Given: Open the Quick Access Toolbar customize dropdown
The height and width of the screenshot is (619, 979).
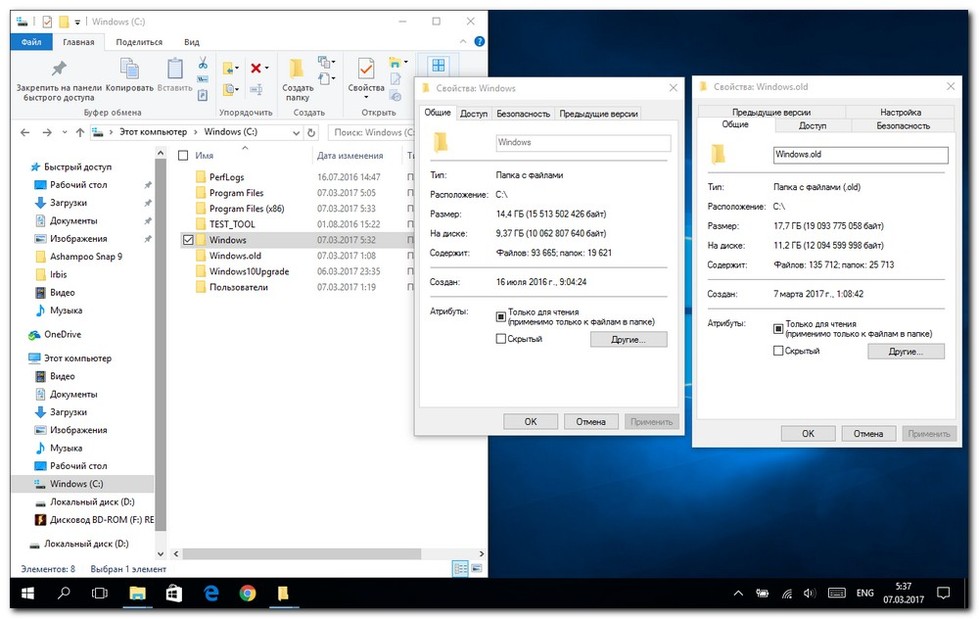Looking at the screenshot, I should coord(77,22).
